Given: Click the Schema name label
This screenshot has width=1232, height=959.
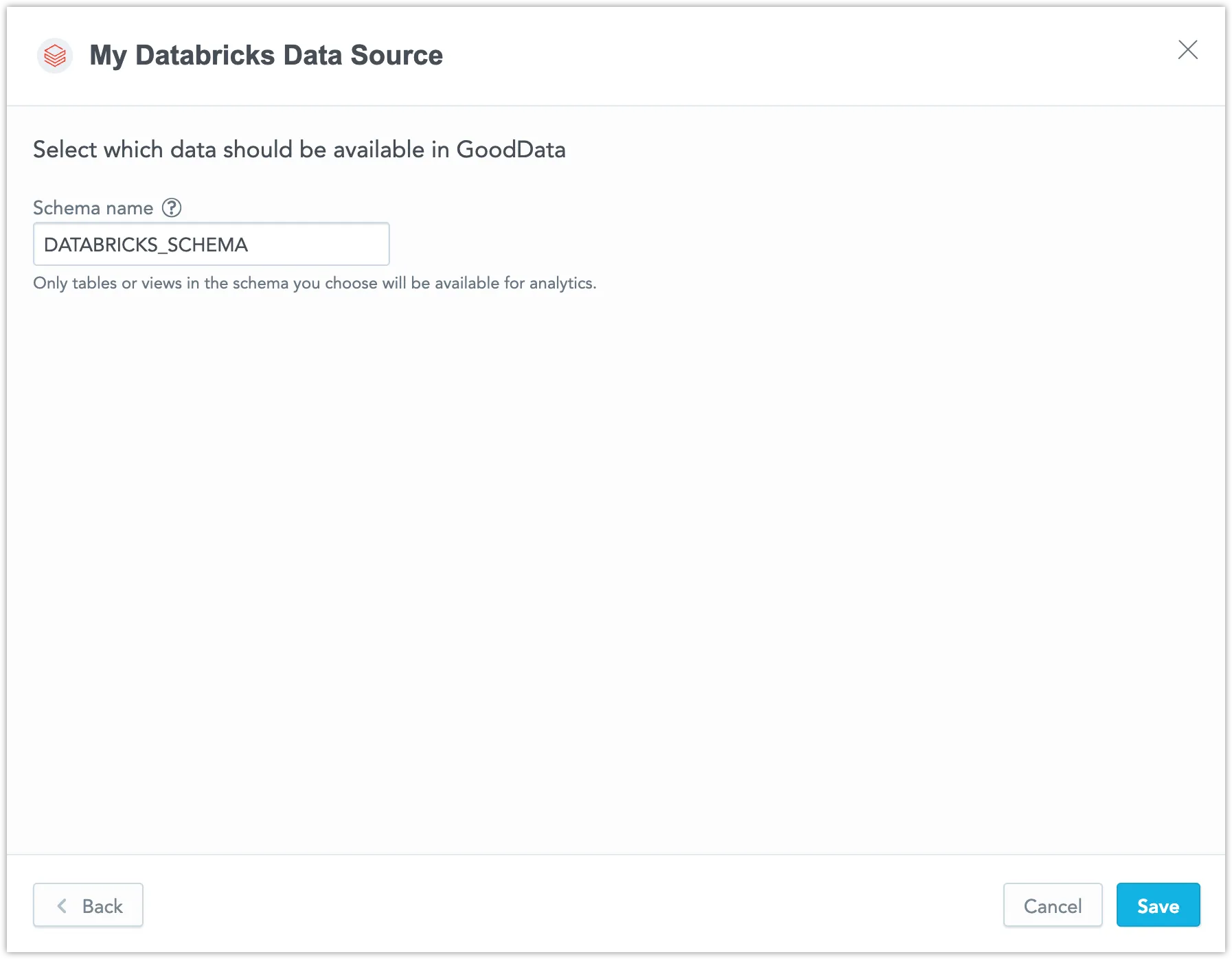Looking at the screenshot, I should tap(93, 207).
